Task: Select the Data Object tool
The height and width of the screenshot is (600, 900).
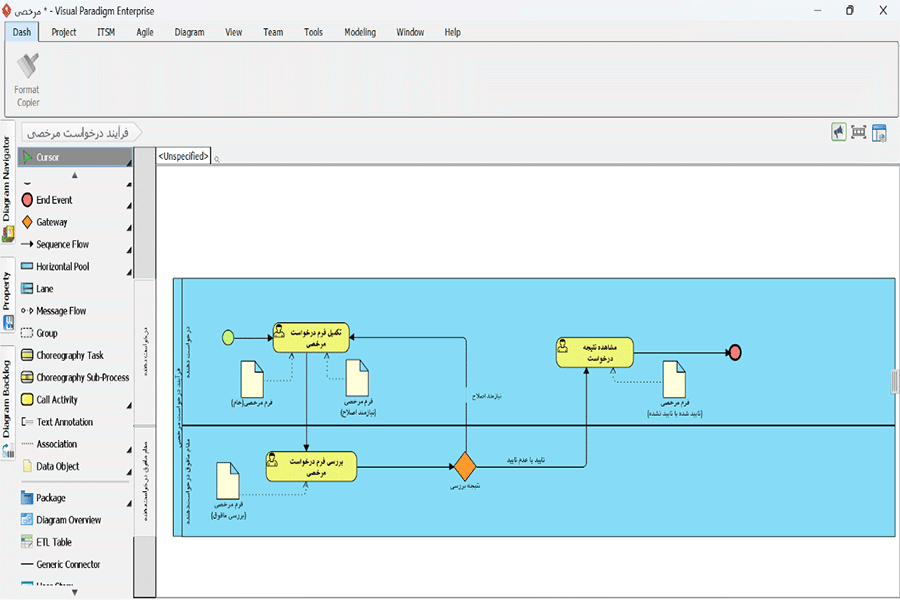Action: [57, 466]
